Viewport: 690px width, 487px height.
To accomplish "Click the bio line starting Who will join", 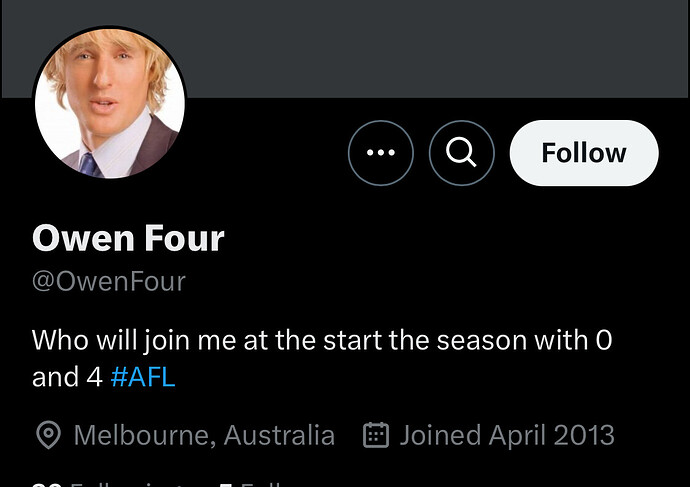I will (322, 341).
